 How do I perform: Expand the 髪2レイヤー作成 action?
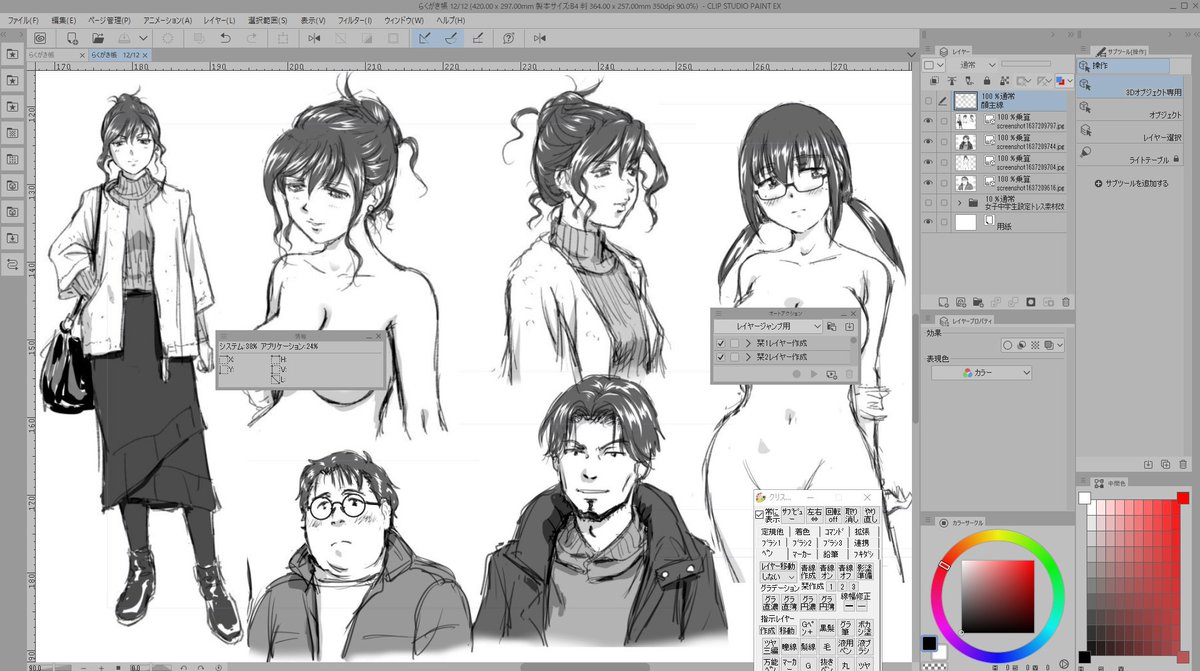pyautogui.click(x=747, y=357)
